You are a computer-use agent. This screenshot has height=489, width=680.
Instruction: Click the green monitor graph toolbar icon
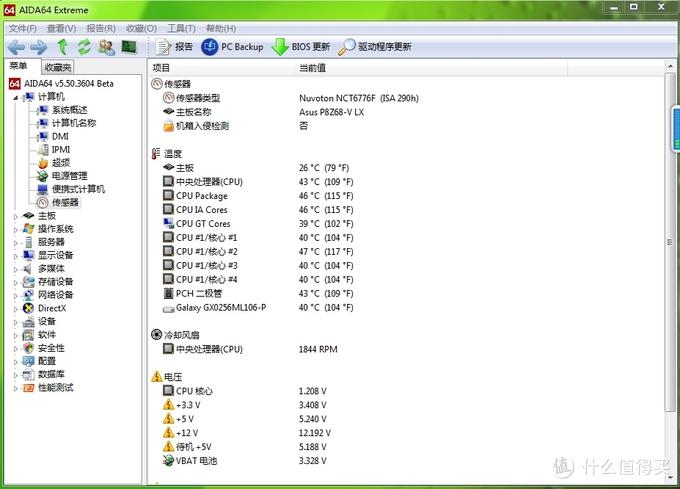(129, 46)
